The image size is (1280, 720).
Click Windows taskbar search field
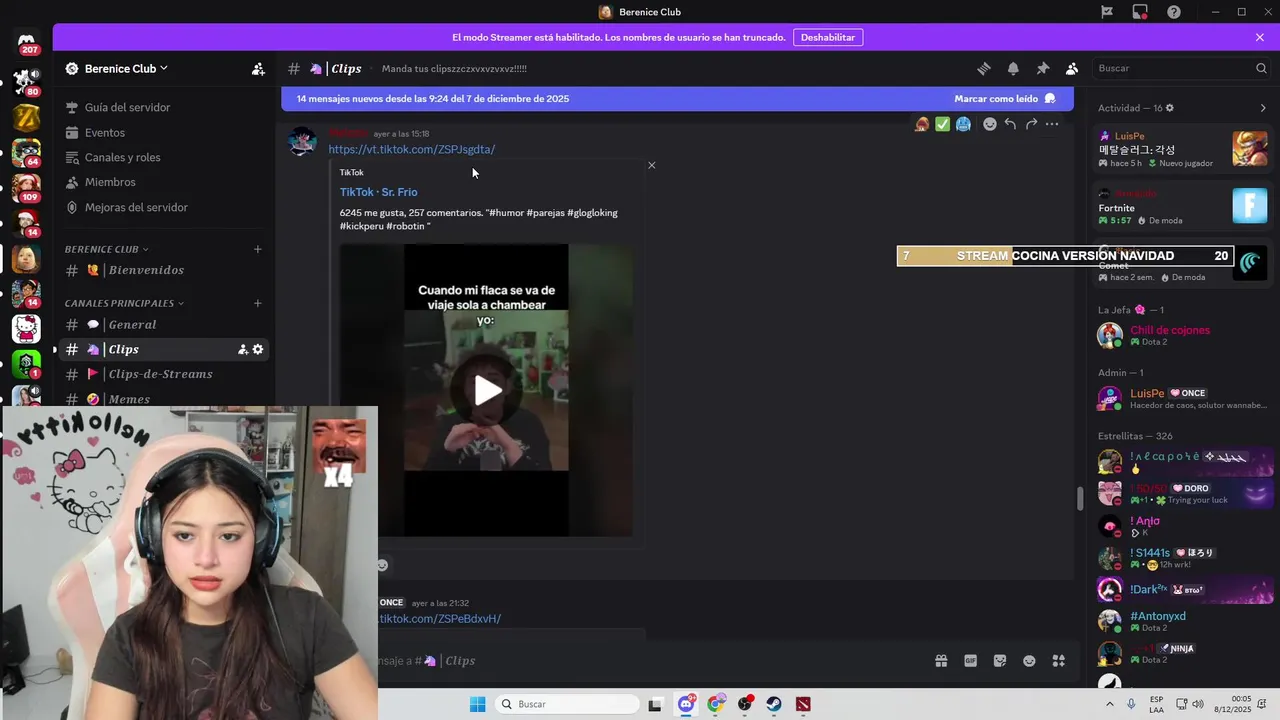(x=567, y=704)
